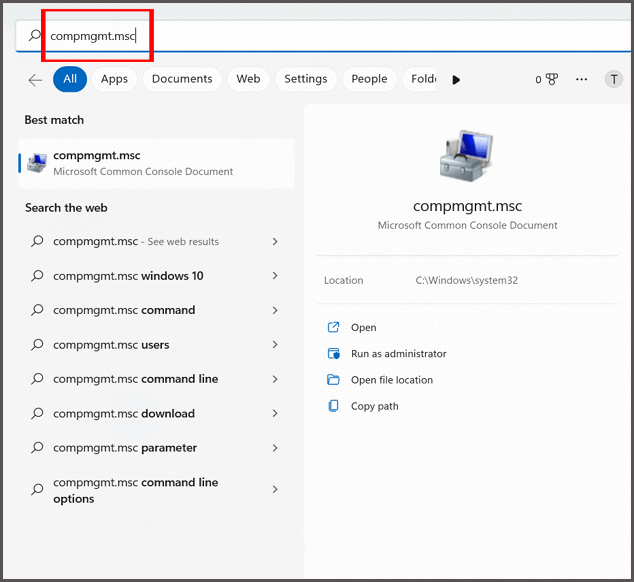Viewport: 634px width, 582px height.
Task: Choose Open file location
Action: pos(392,380)
